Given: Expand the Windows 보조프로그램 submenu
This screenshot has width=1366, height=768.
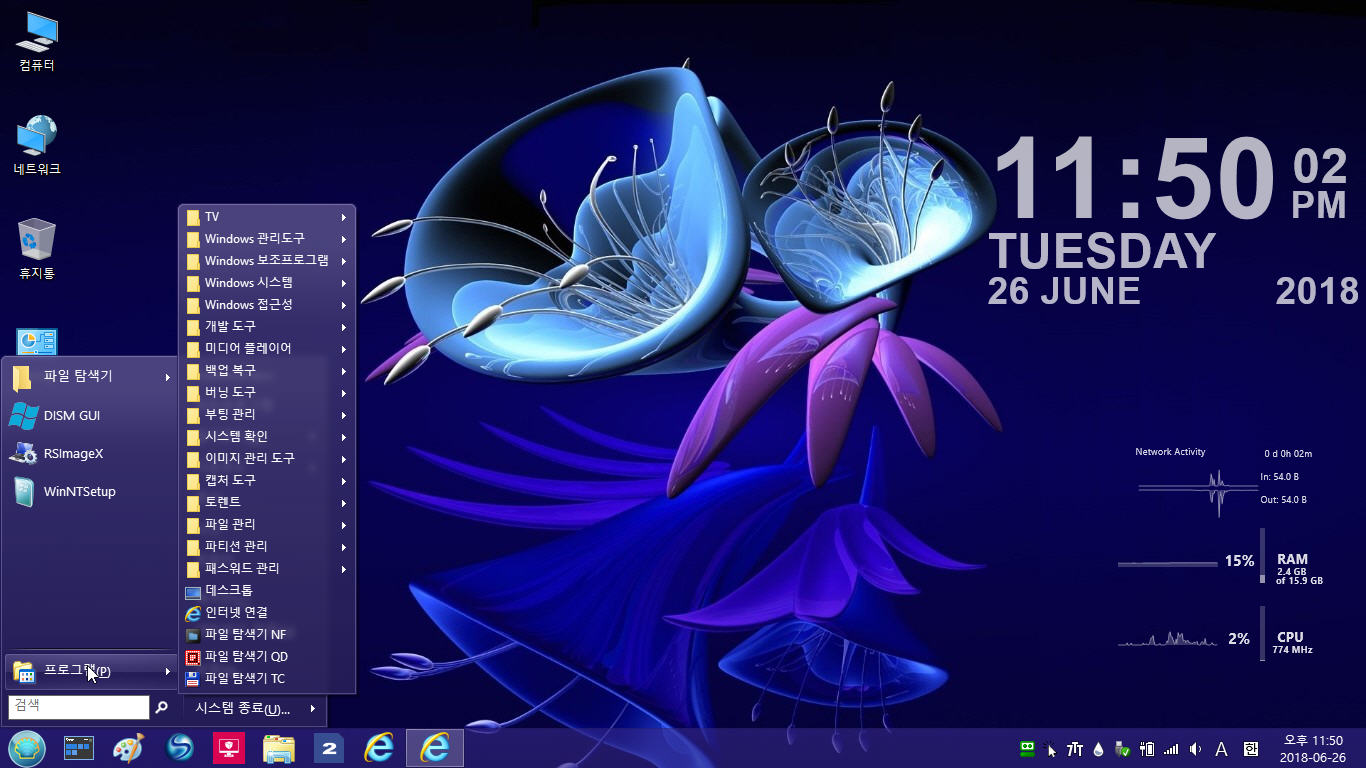Looking at the screenshot, I should 266,261.
